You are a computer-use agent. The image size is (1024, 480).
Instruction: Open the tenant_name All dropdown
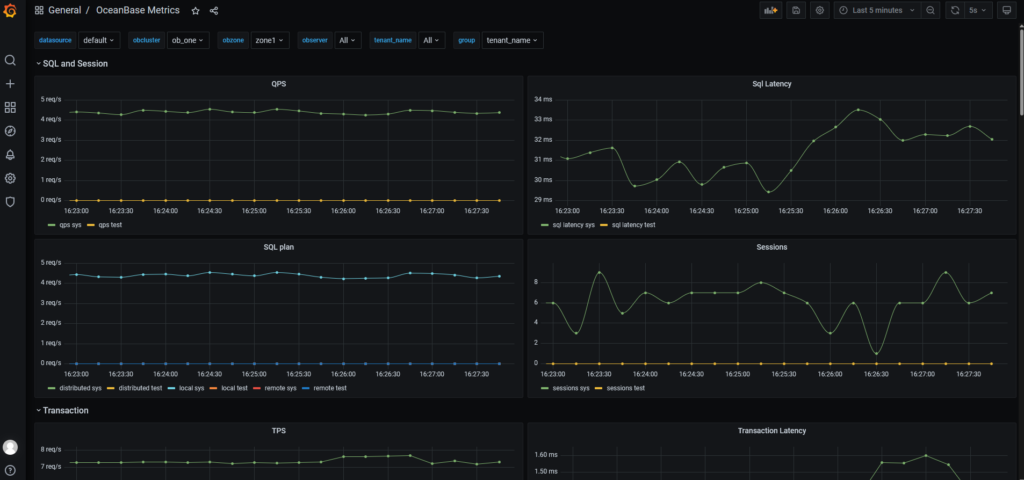pyautogui.click(x=432, y=40)
